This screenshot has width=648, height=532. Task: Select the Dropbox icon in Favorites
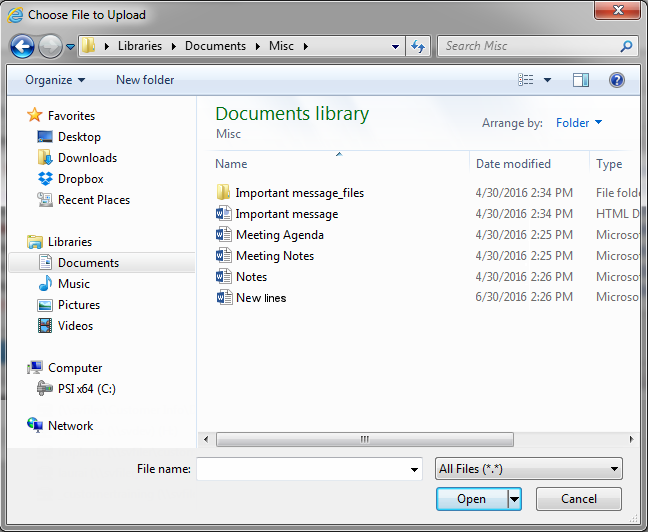click(x=45, y=179)
